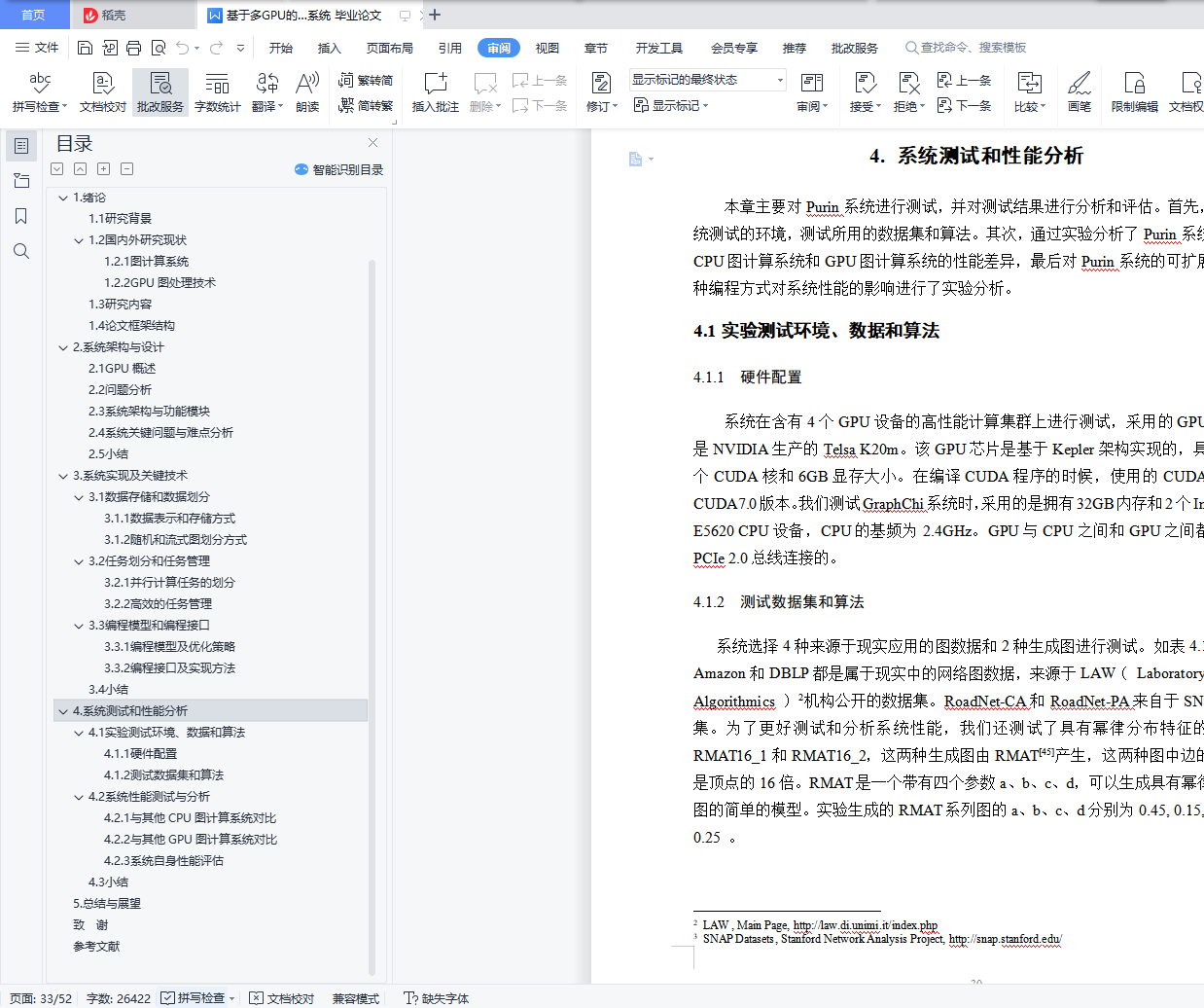Open 文档校对 document proofreading tool
This screenshot has height=1008, width=1204.
(x=103, y=92)
